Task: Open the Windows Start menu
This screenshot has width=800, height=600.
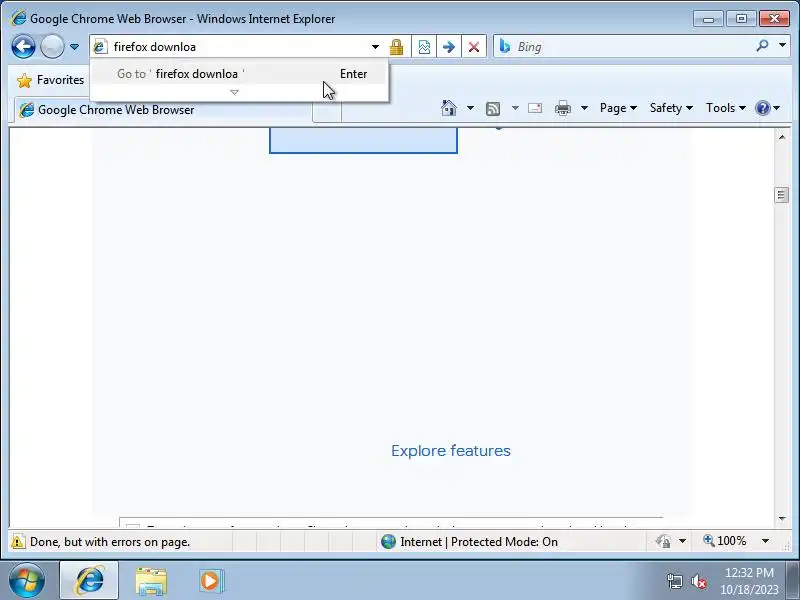Action: tap(27, 581)
